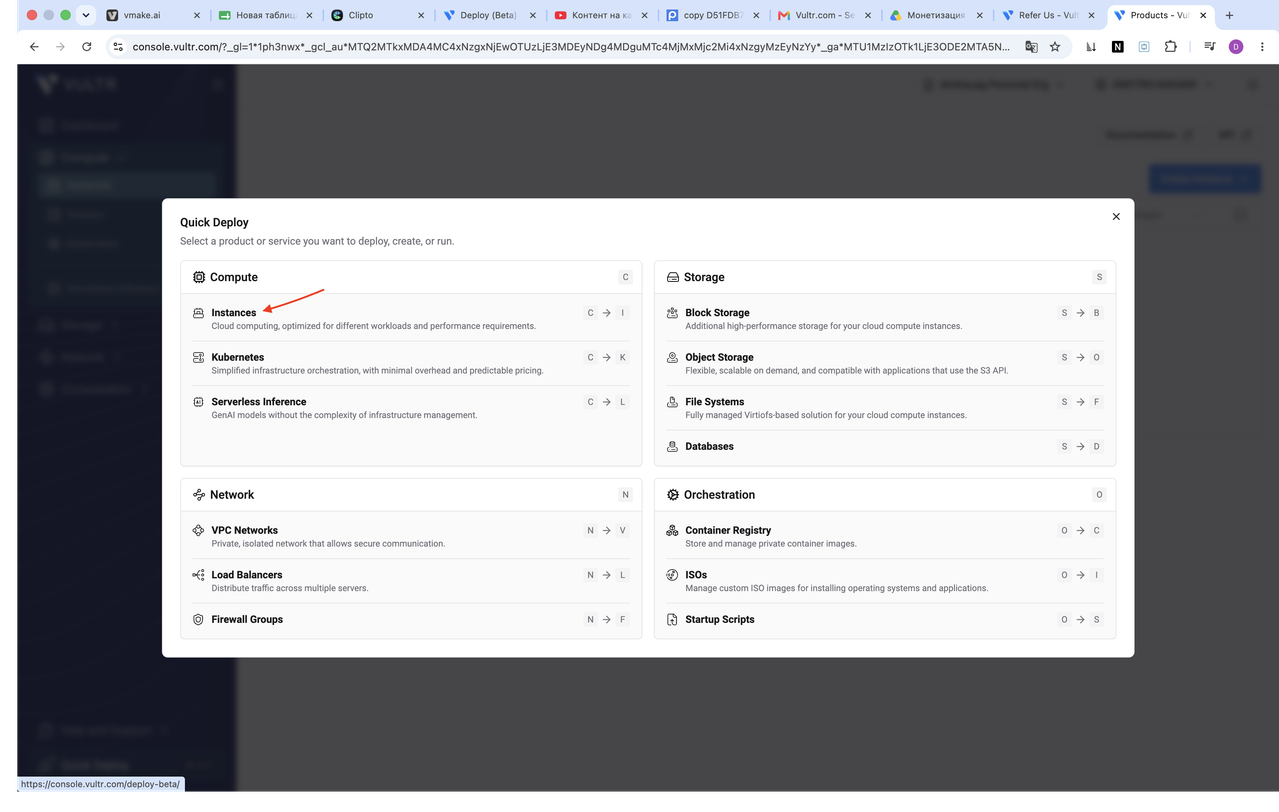Click the Container Registry icon

672,530
